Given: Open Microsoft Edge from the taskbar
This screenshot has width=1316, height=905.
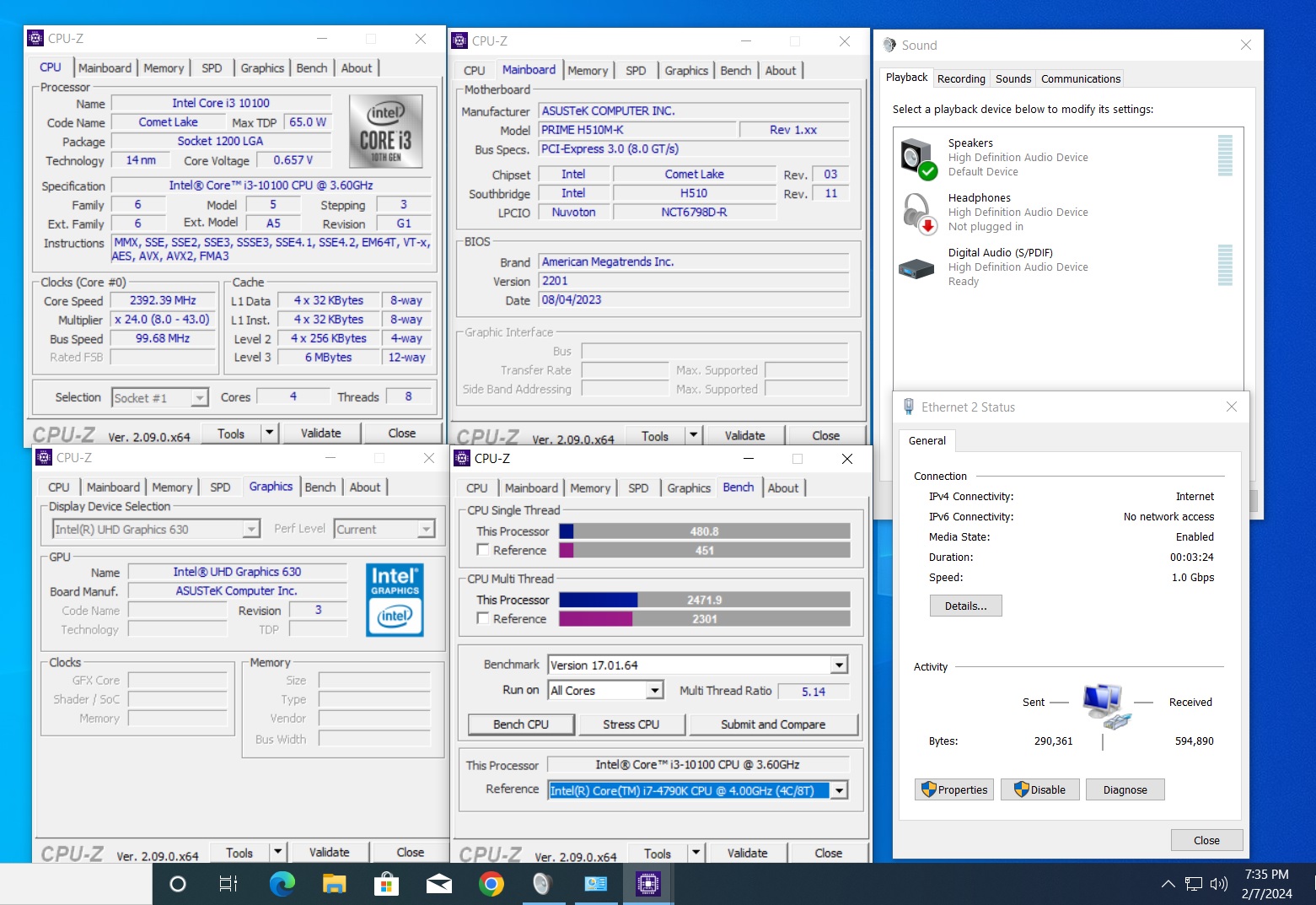Looking at the screenshot, I should click(282, 884).
